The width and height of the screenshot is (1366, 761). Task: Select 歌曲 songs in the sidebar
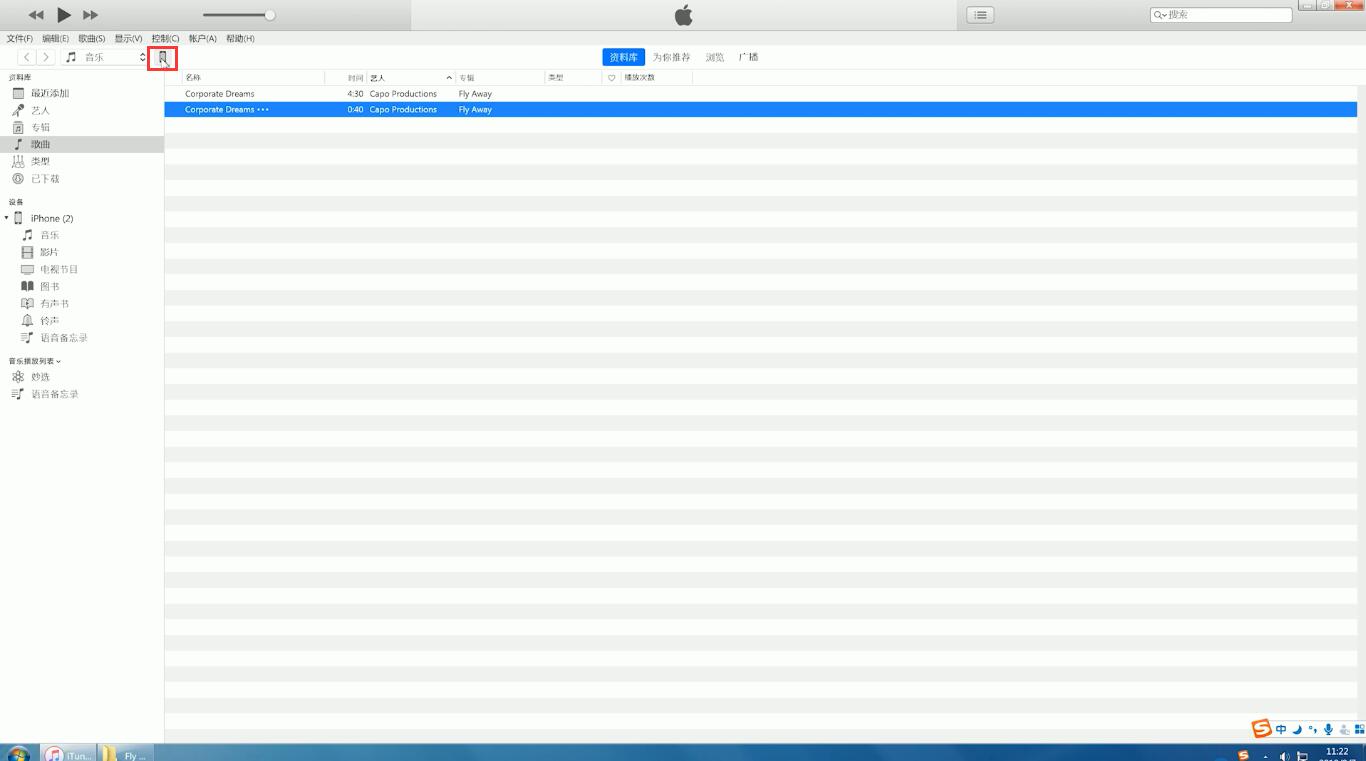pyautogui.click(x=82, y=144)
